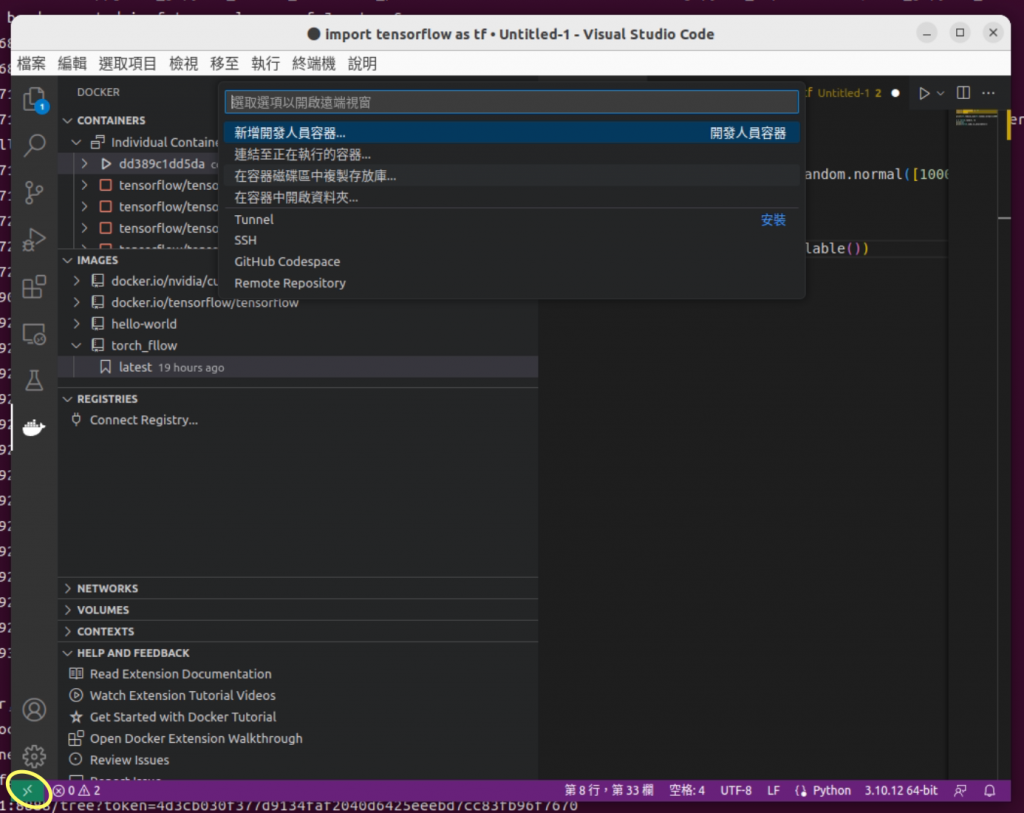Viewport: 1024px width, 813px height.
Task: Open the run button dropdown arrow
Action: point(940,93)
